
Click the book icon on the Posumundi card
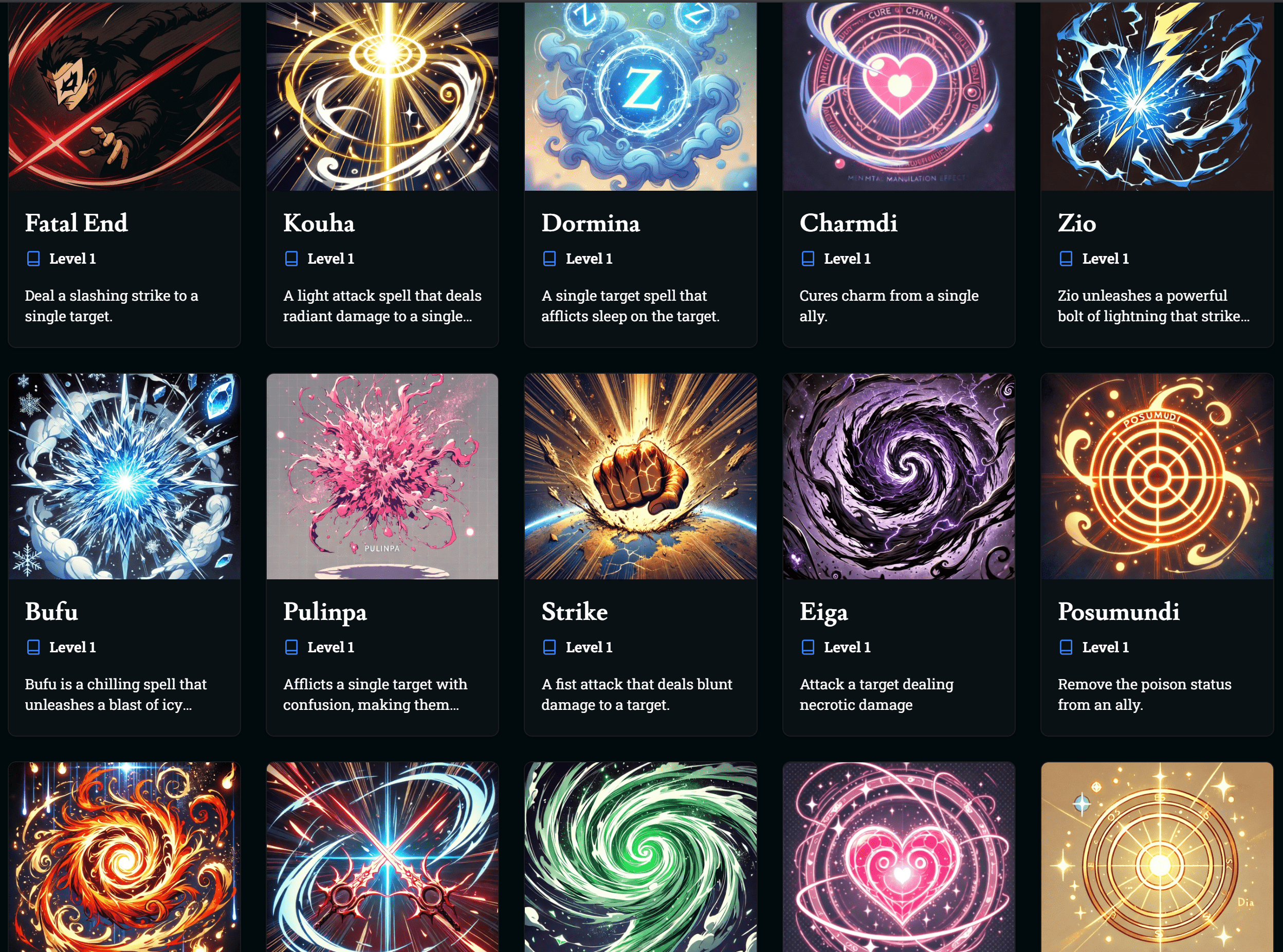click(x=1066, y=647)
